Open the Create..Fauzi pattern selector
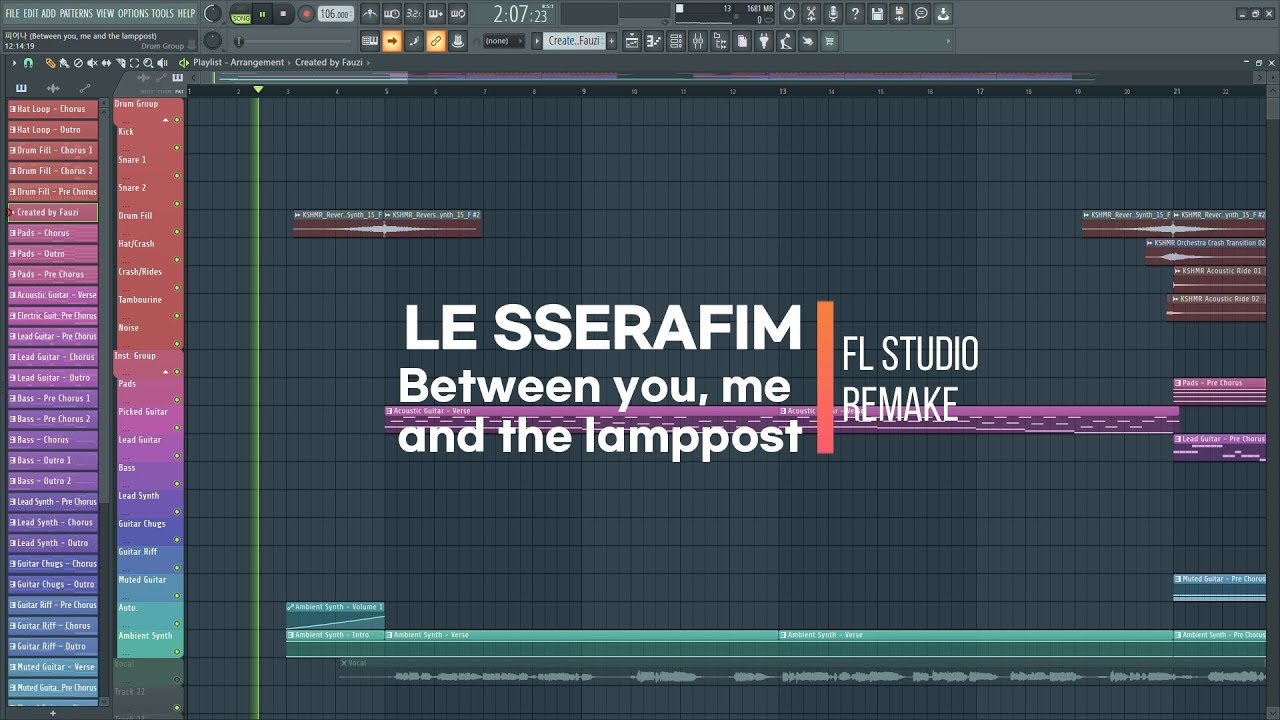This screenshot has height=720, width=1280. [x=575, y=41]
